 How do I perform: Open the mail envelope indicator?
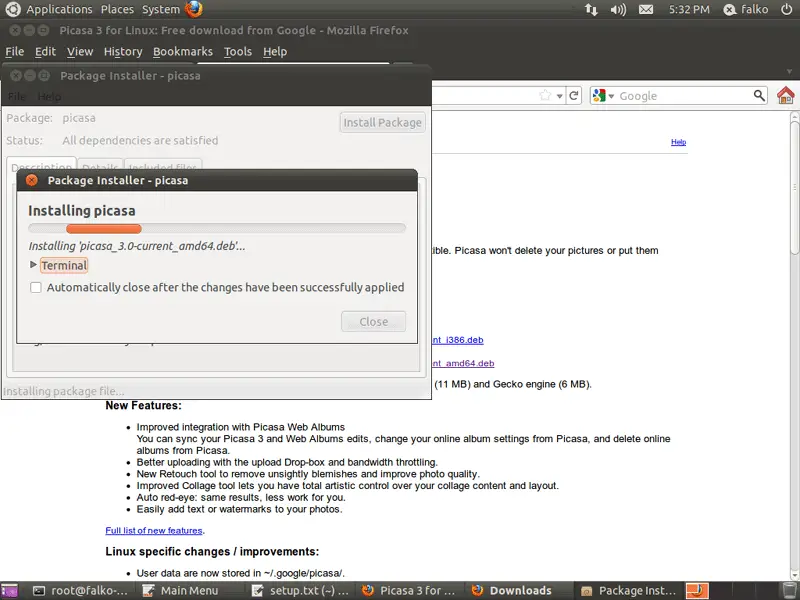point(646,9)
